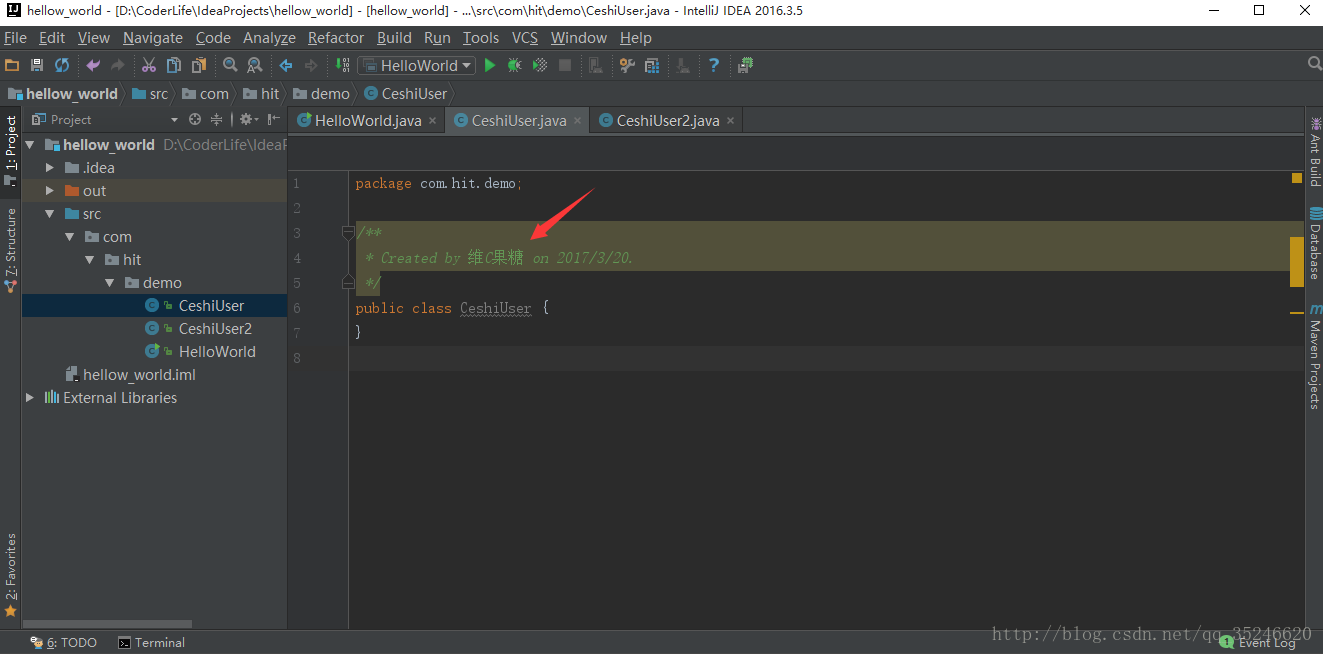Click the Undo arrow icon
1323x654 pixels.
93,65
